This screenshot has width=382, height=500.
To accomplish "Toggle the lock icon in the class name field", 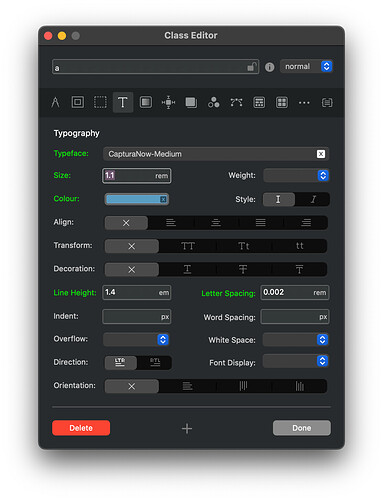I will [x=252, y=67].
